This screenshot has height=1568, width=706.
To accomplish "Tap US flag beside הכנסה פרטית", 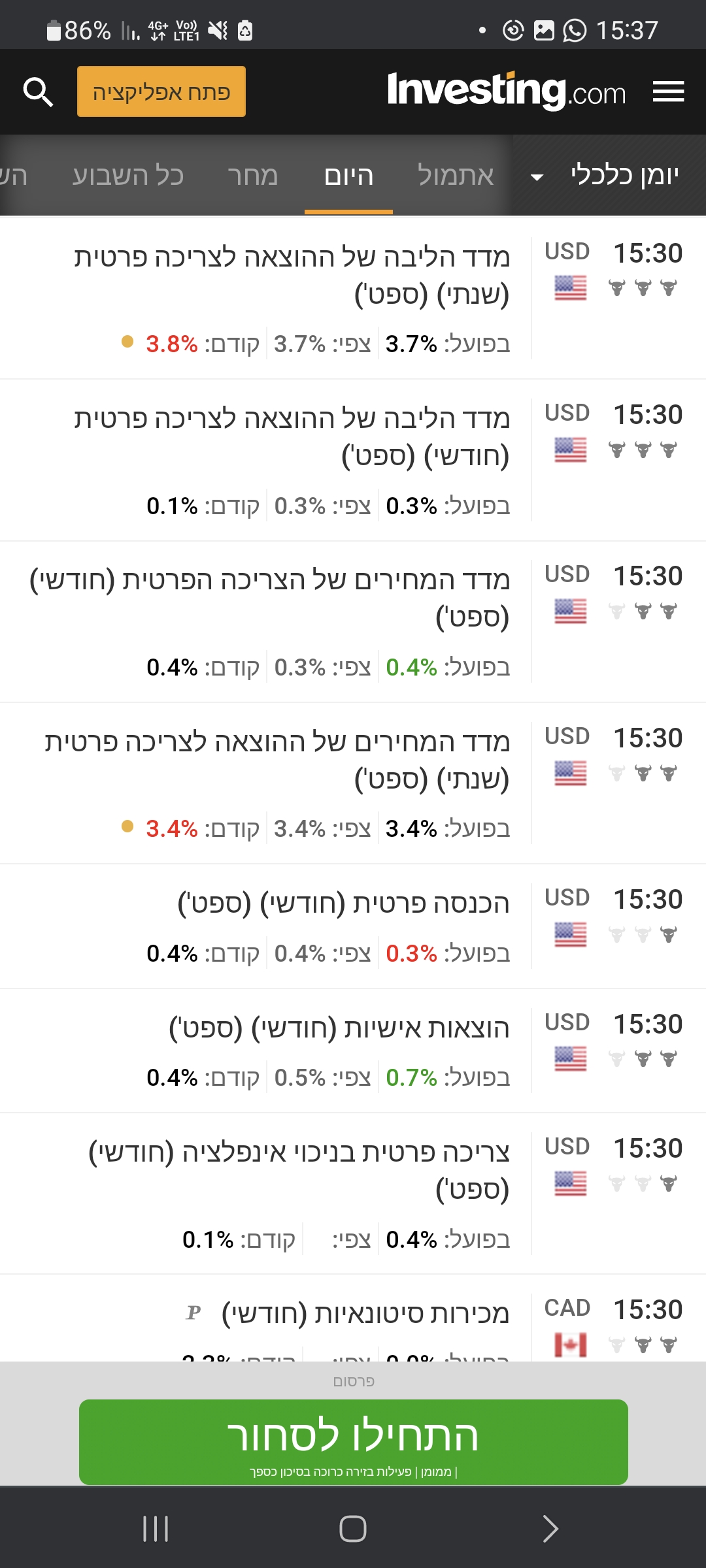I will tap(570, 934).
